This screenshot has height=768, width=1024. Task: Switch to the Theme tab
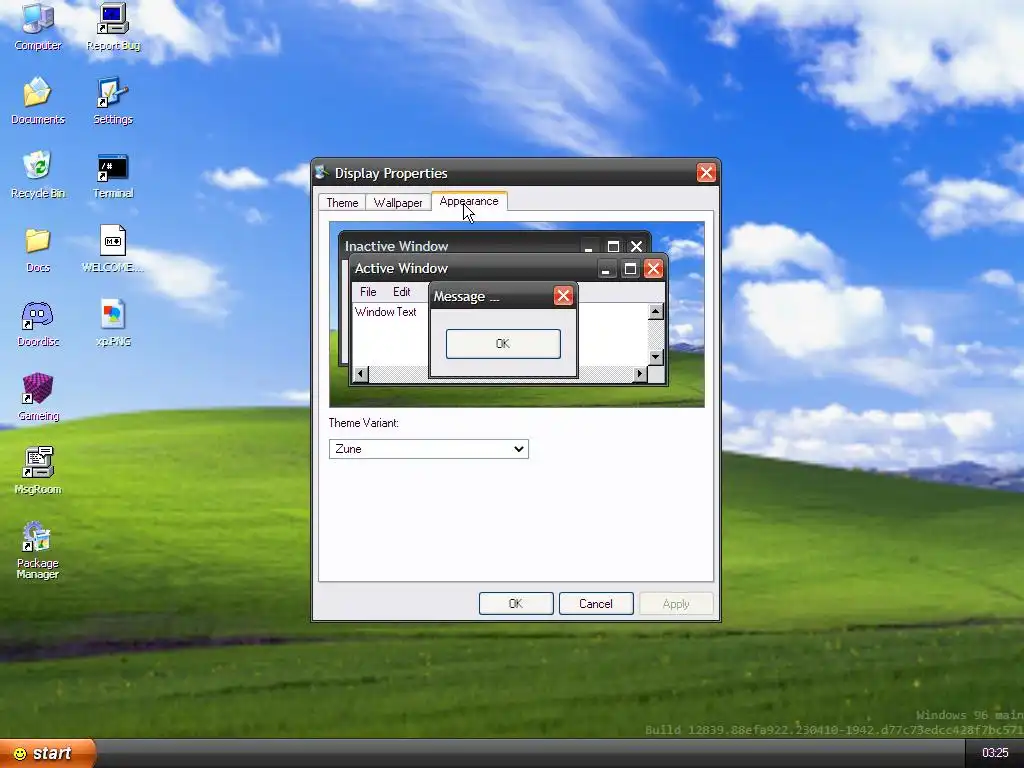pos(342,202)
